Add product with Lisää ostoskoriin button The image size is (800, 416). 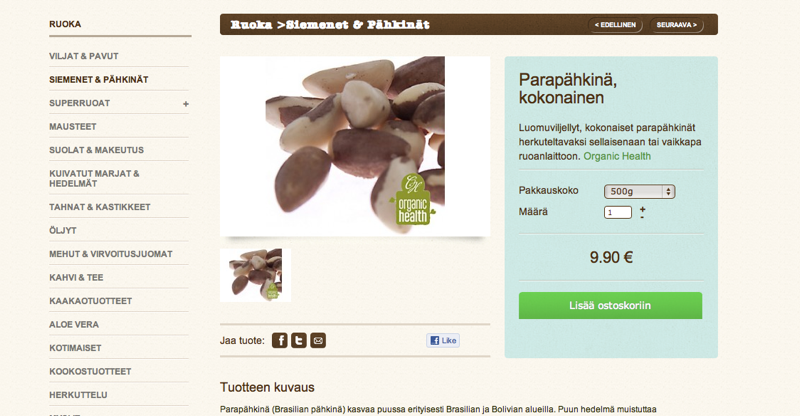pyautogui.click(x=610, y=305)
